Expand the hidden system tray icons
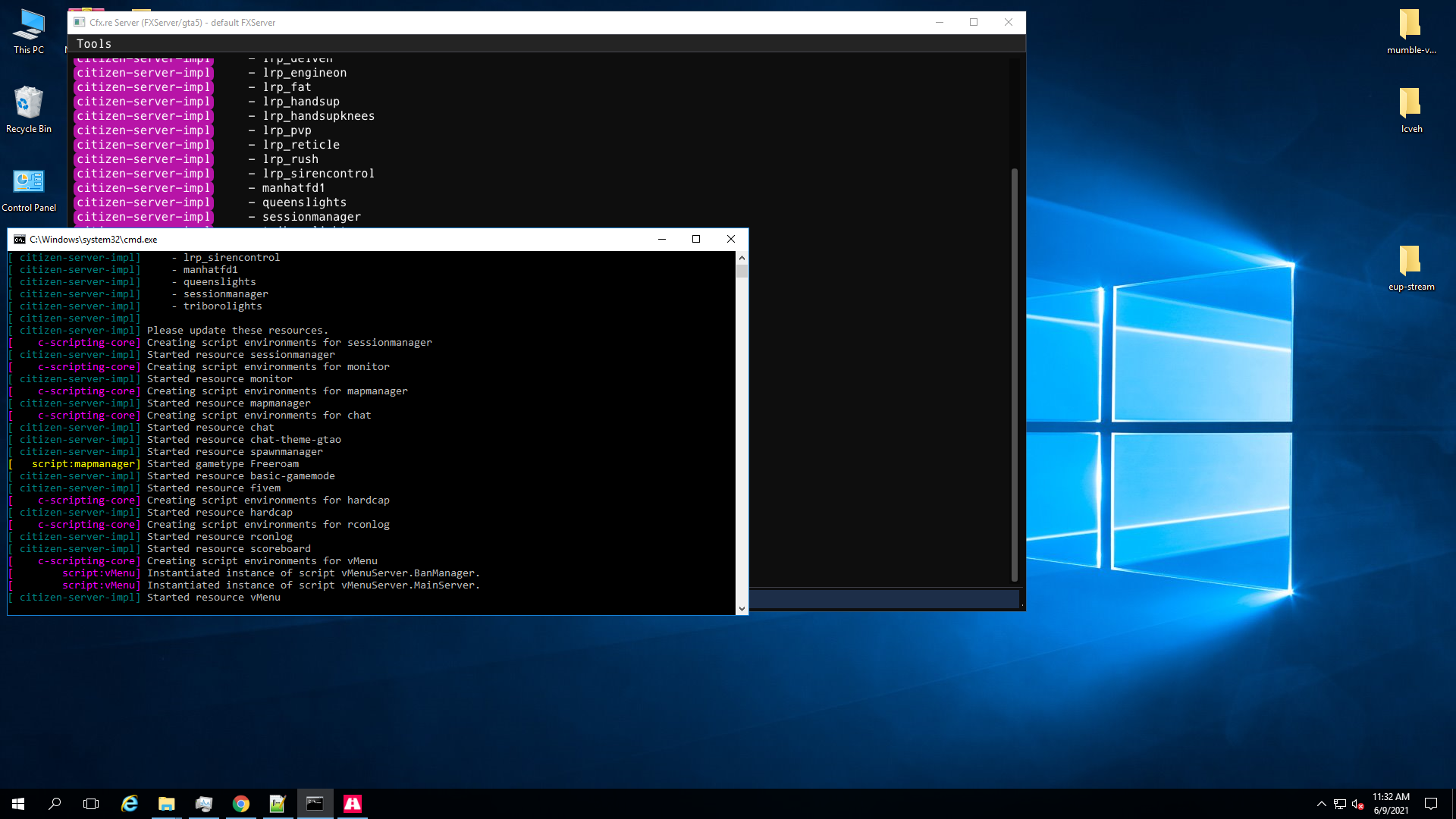 tap(1321, 804)
